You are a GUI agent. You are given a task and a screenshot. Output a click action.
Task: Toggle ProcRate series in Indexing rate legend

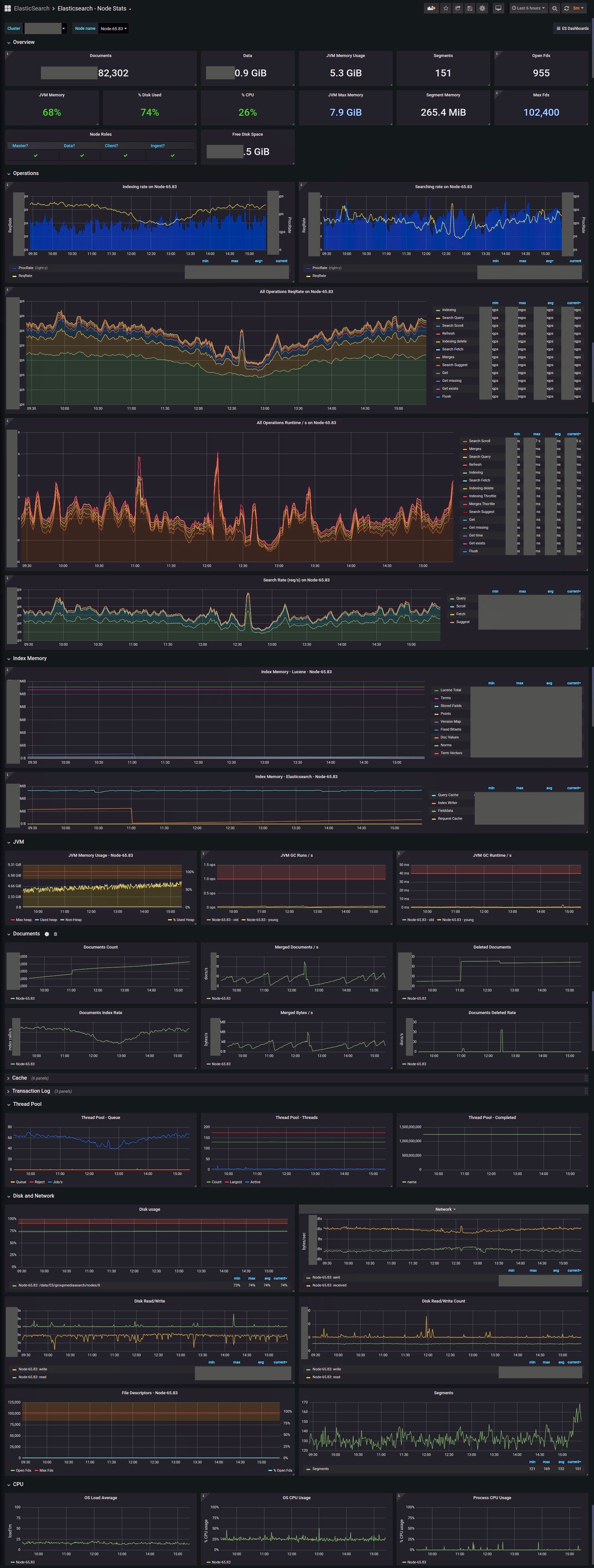[x=26, y=268]
